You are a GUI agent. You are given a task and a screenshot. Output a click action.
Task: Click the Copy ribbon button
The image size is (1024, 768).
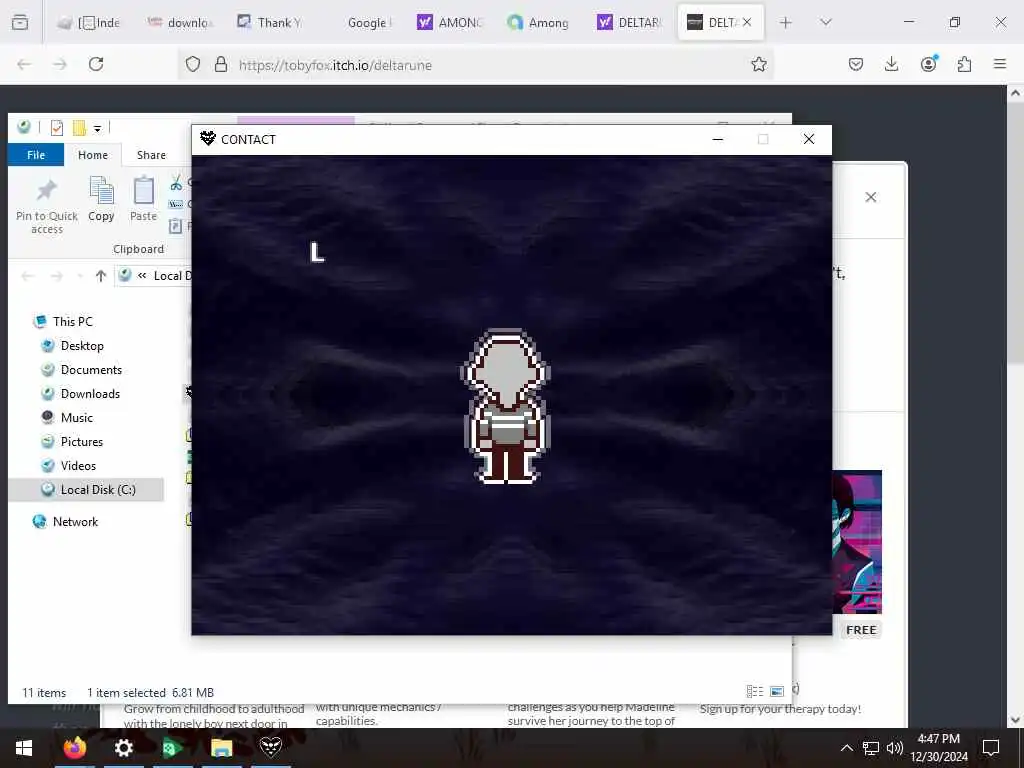(101, 200)
